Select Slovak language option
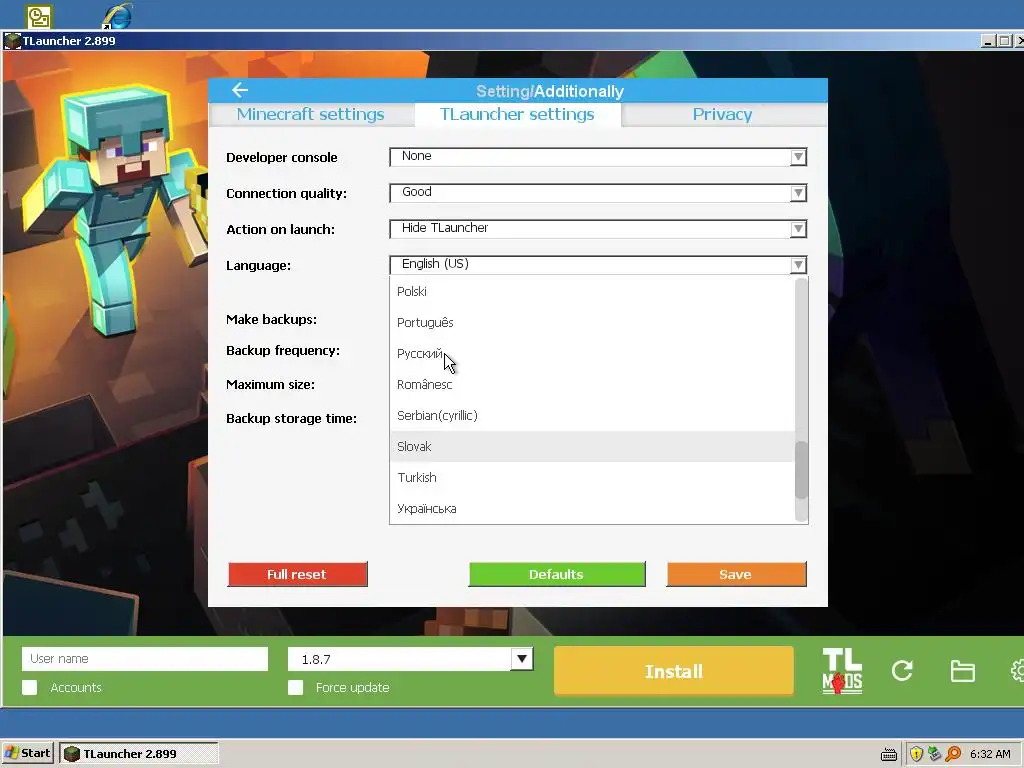 click(592, 447)
